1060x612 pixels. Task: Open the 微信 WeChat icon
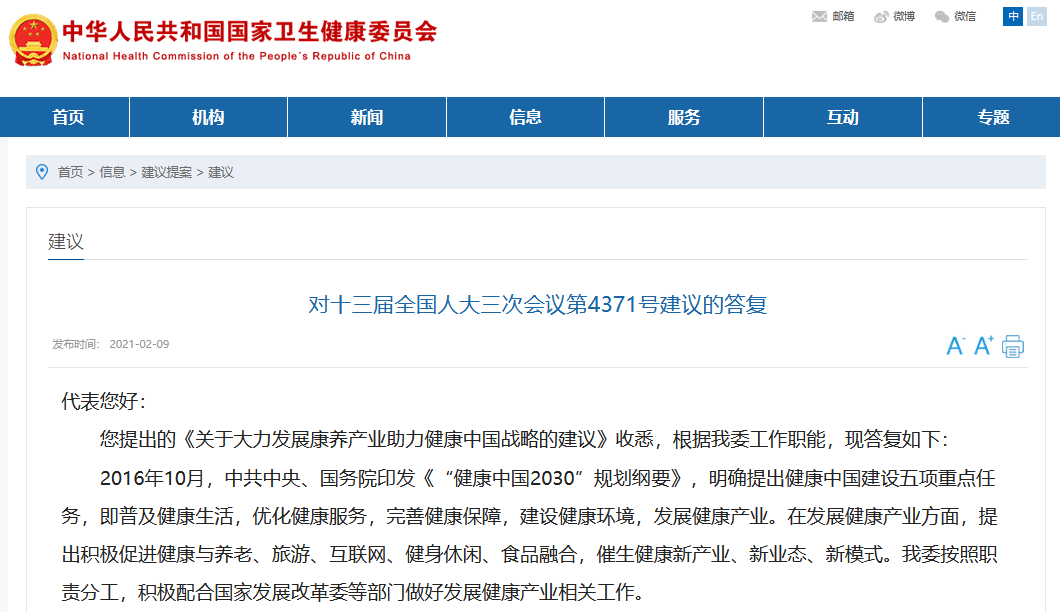(x=942, y=16)
